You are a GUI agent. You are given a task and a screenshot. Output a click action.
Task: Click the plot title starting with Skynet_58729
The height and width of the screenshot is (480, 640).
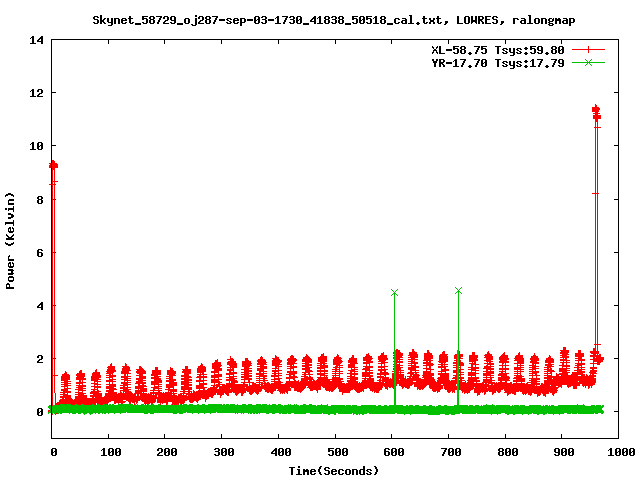click(x=333, y=20)
